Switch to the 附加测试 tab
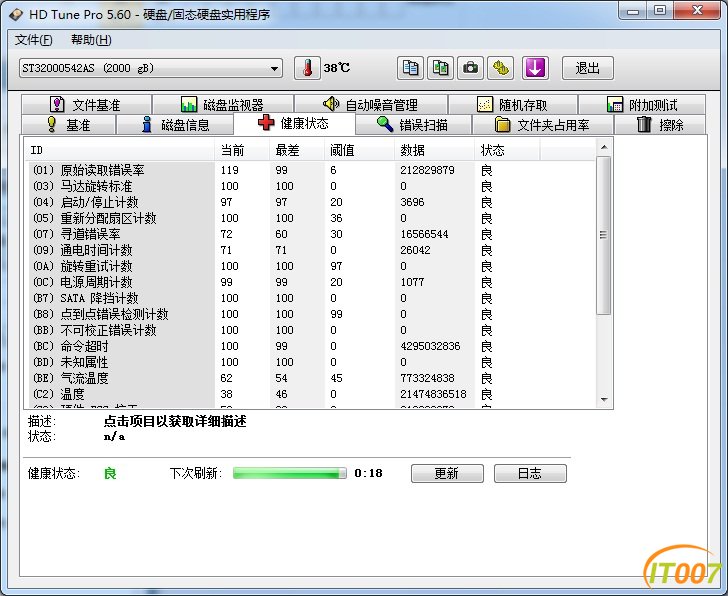The image size is (728, 596). coord(642,105)
